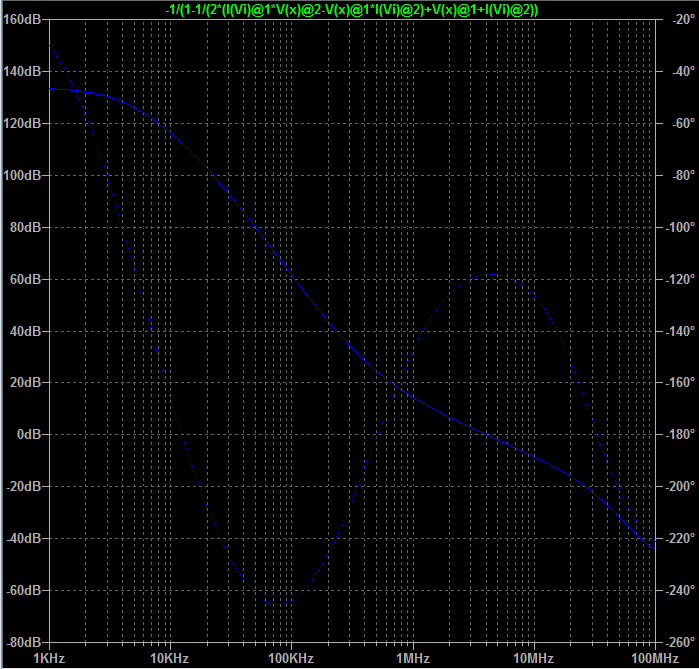Click the -80dB left axis label
This screenshot has height=669, width=699.
24,642
